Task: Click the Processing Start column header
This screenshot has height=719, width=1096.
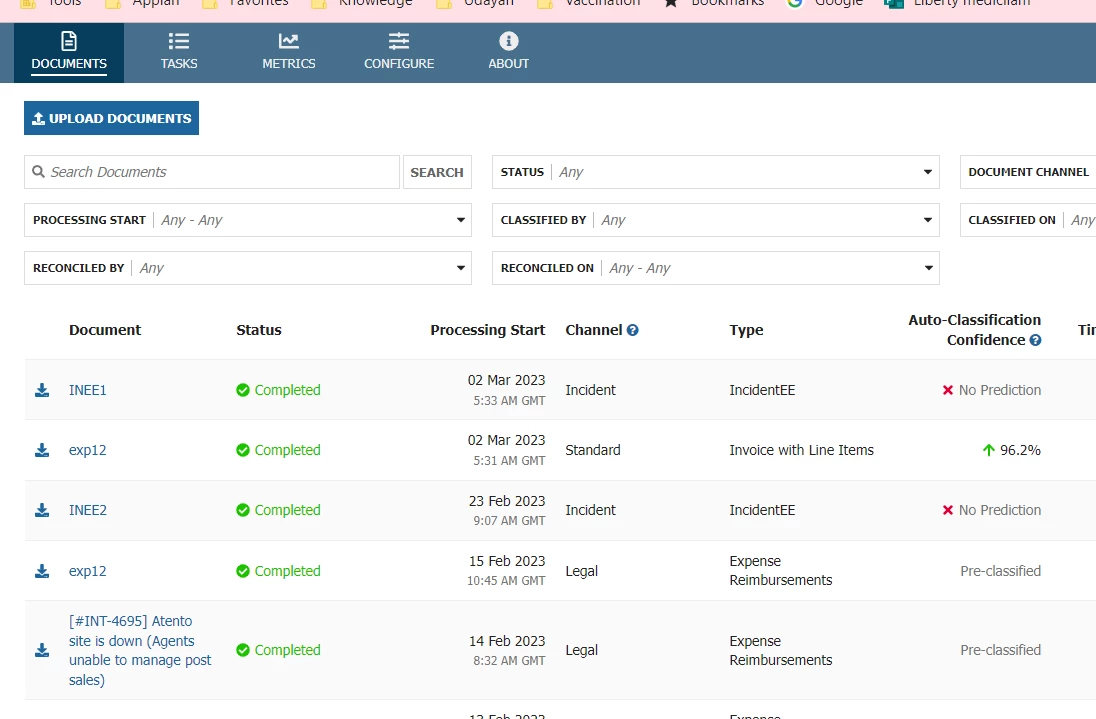Action: [487, 330]
